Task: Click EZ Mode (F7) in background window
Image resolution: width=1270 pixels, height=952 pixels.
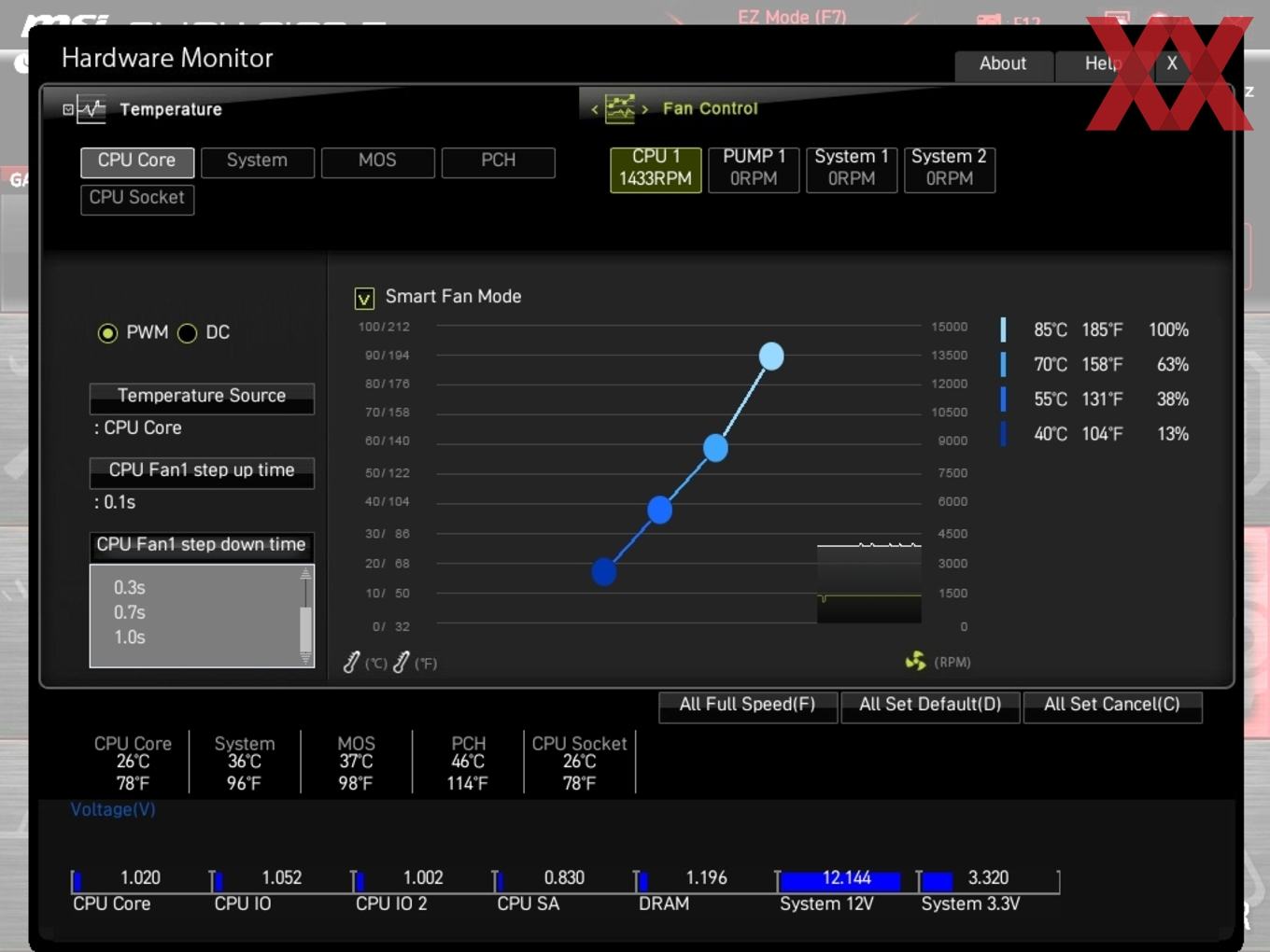Action: point(792,17)
